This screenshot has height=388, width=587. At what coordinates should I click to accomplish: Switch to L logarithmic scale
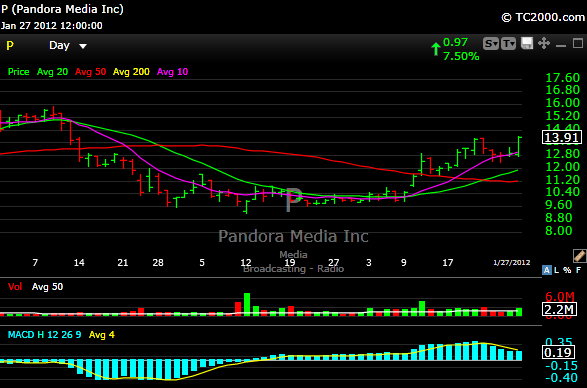point(557,270)
